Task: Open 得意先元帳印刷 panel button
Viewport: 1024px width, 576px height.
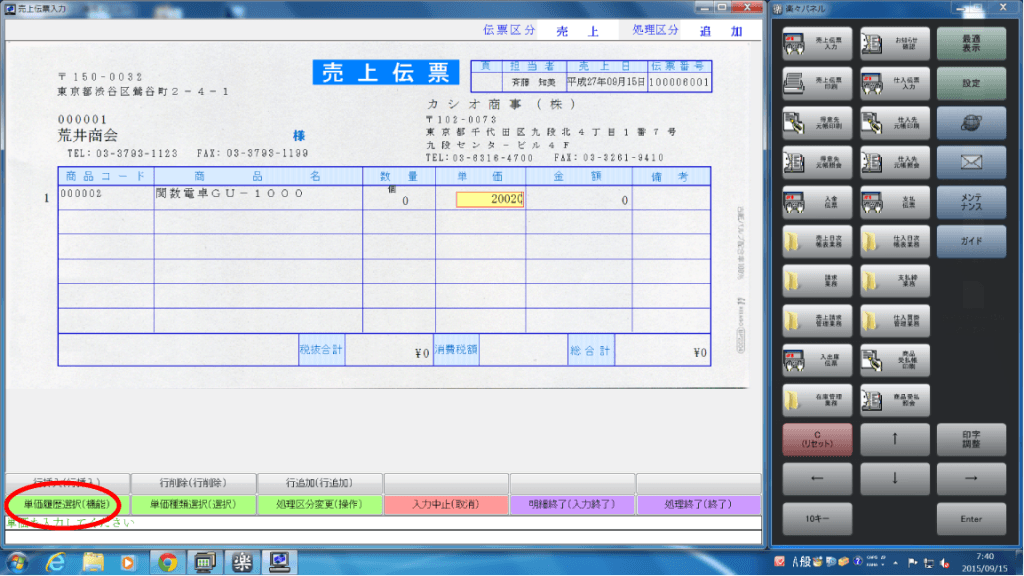Action: click(x=817, y=123)
